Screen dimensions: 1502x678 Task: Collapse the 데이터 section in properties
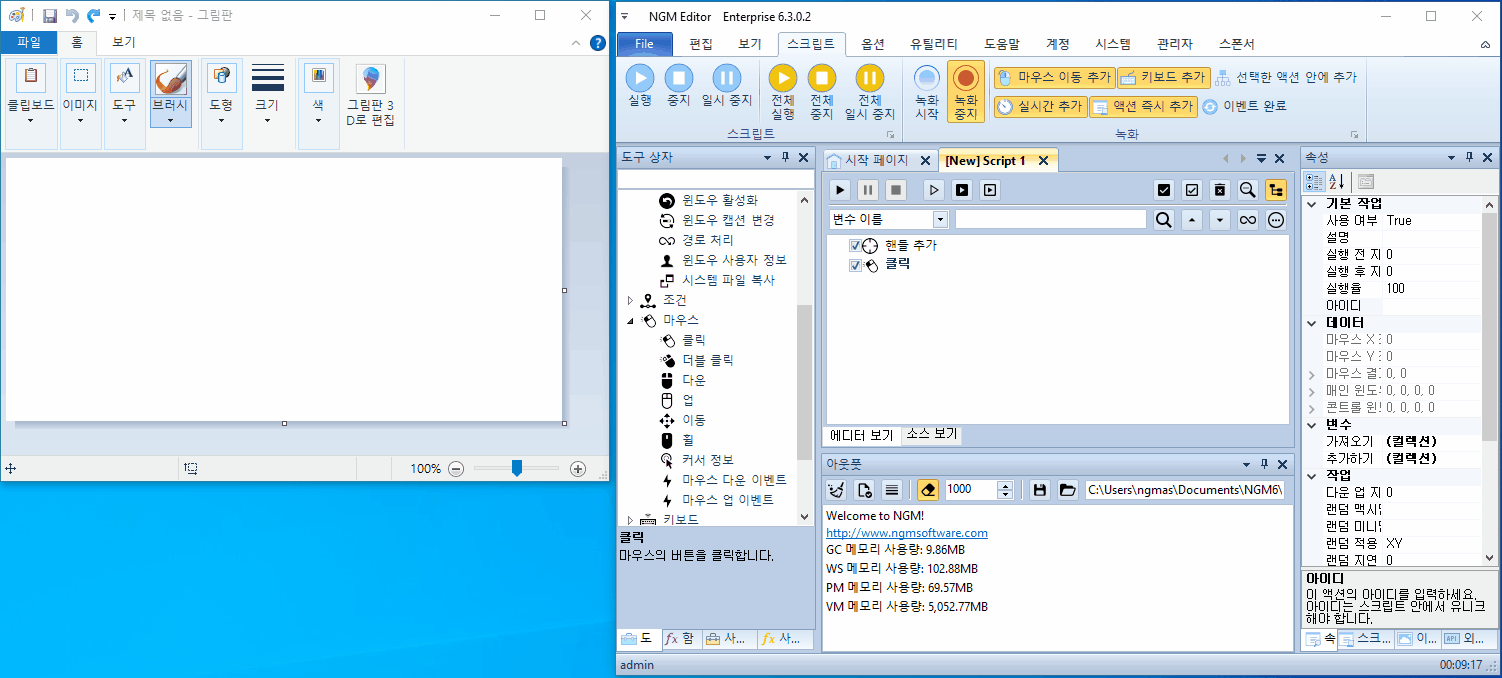point(1312,323)
